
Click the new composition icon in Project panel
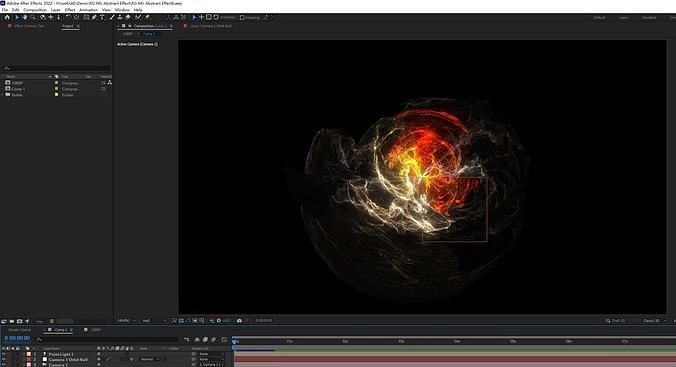pyautogui.click(x=19, y=321)
